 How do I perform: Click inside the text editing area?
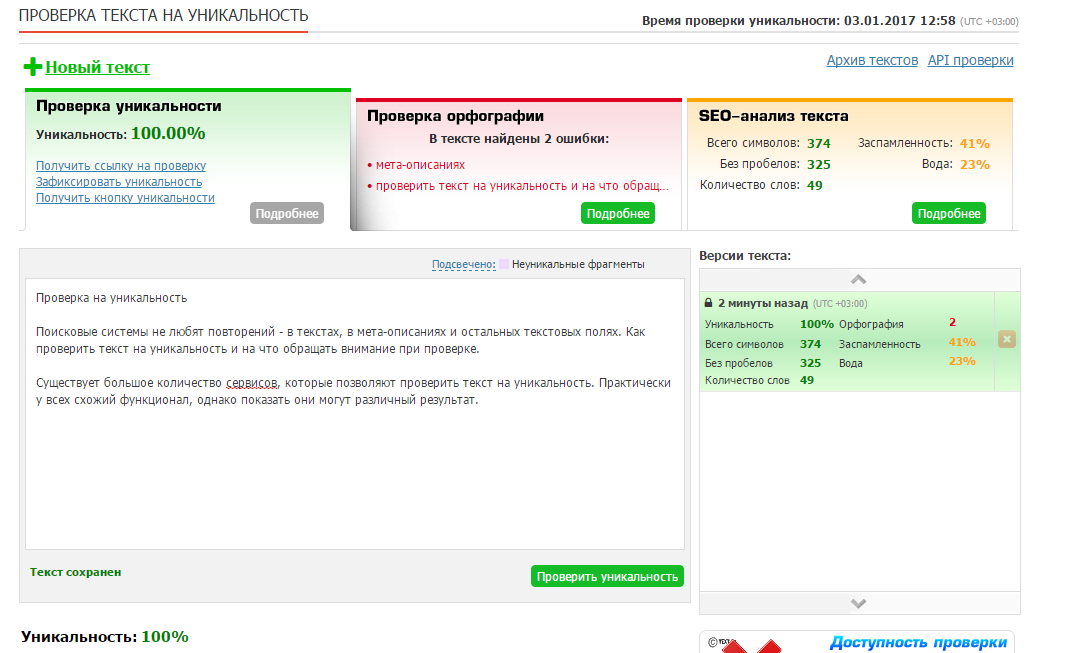(354, 470)
